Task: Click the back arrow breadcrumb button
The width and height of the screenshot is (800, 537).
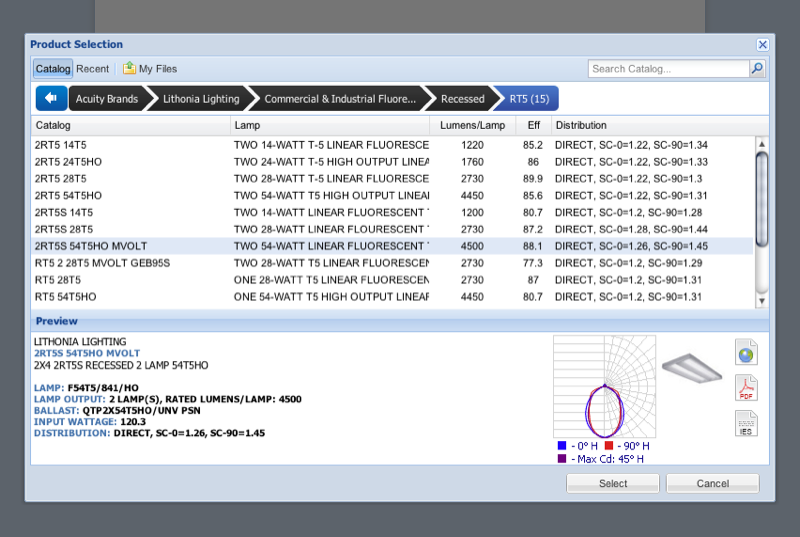Action: (x=51, y=98)
